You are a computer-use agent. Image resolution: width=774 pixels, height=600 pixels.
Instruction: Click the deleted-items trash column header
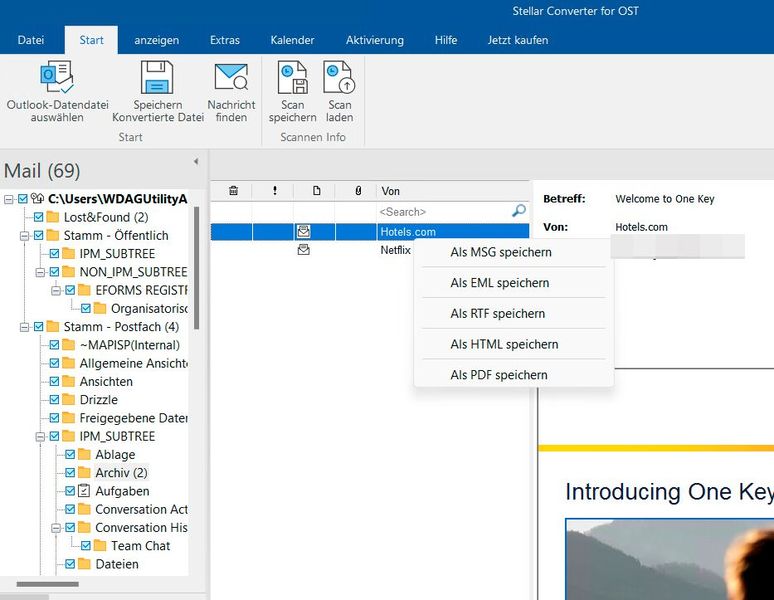[x=233, y=191]
